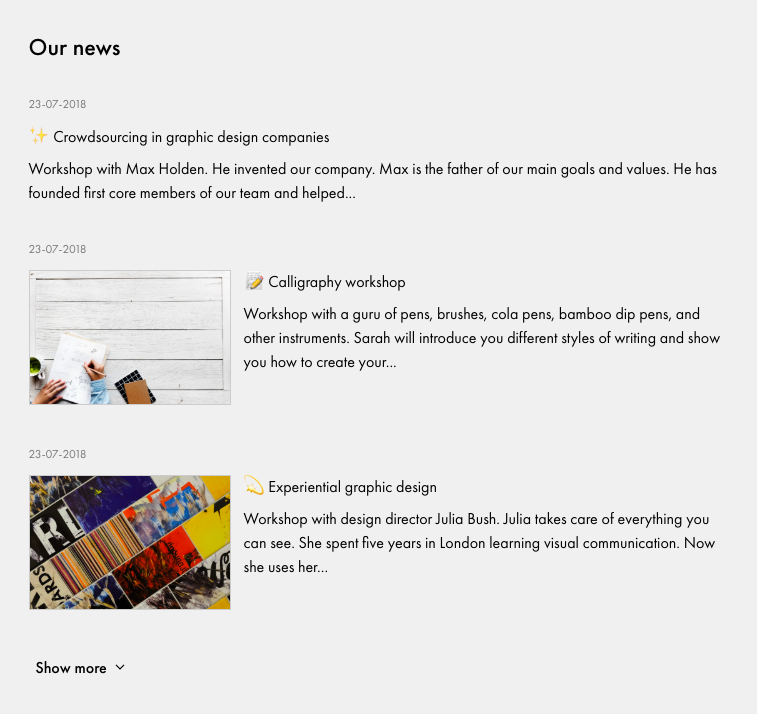Viewport: 757px width, 714px height.
Task: Expand the news list with the chevron arrow
Action: [120, 667]
